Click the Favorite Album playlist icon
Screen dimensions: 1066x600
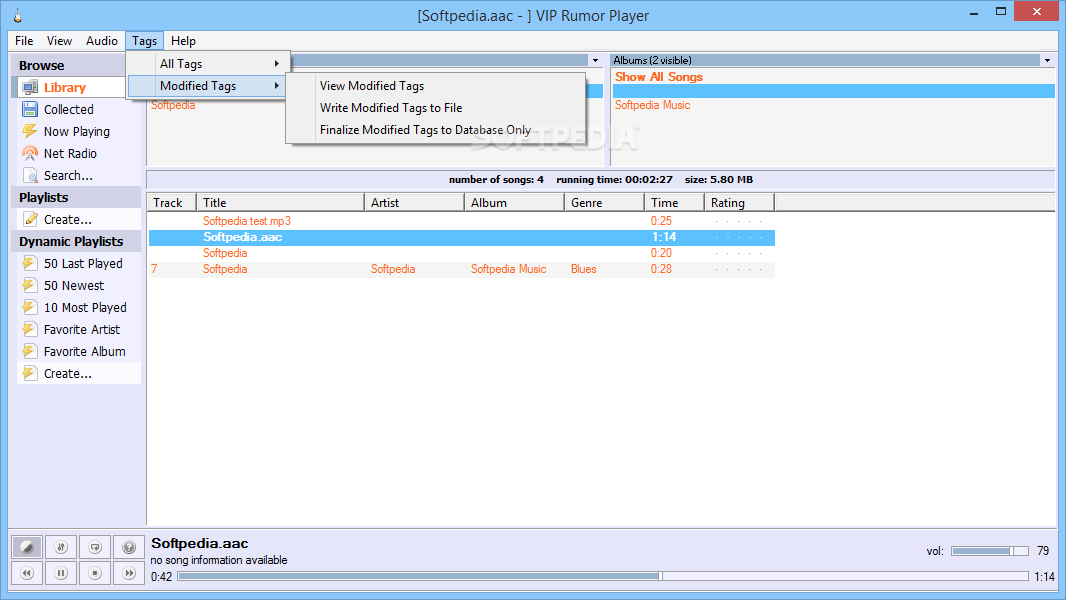(x=30, y=351)
